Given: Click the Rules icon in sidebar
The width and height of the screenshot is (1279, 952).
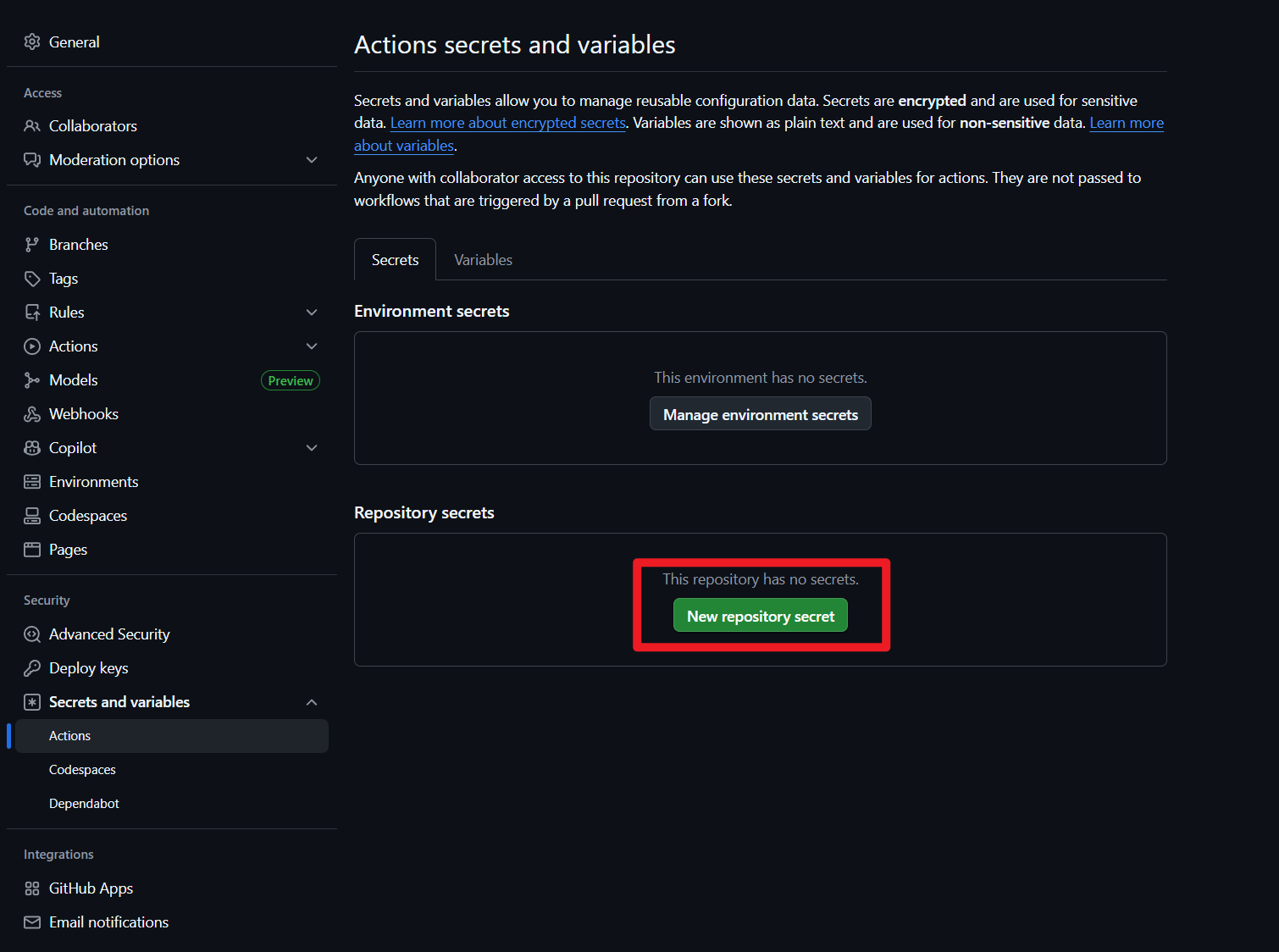Looking at the screenshot, I should pyautogui.click(x=32, y=313).
